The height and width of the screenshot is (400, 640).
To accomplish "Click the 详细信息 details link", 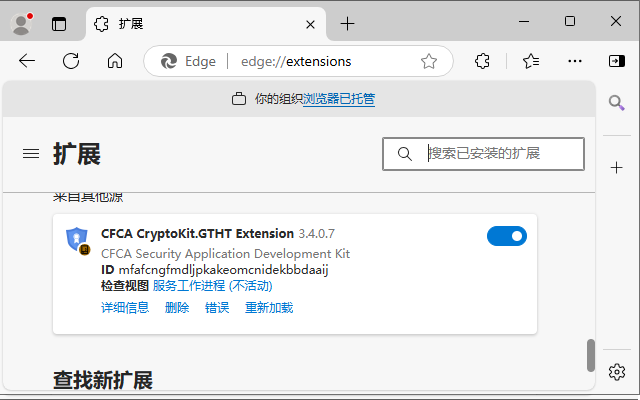I will click(x=125, y=308).
